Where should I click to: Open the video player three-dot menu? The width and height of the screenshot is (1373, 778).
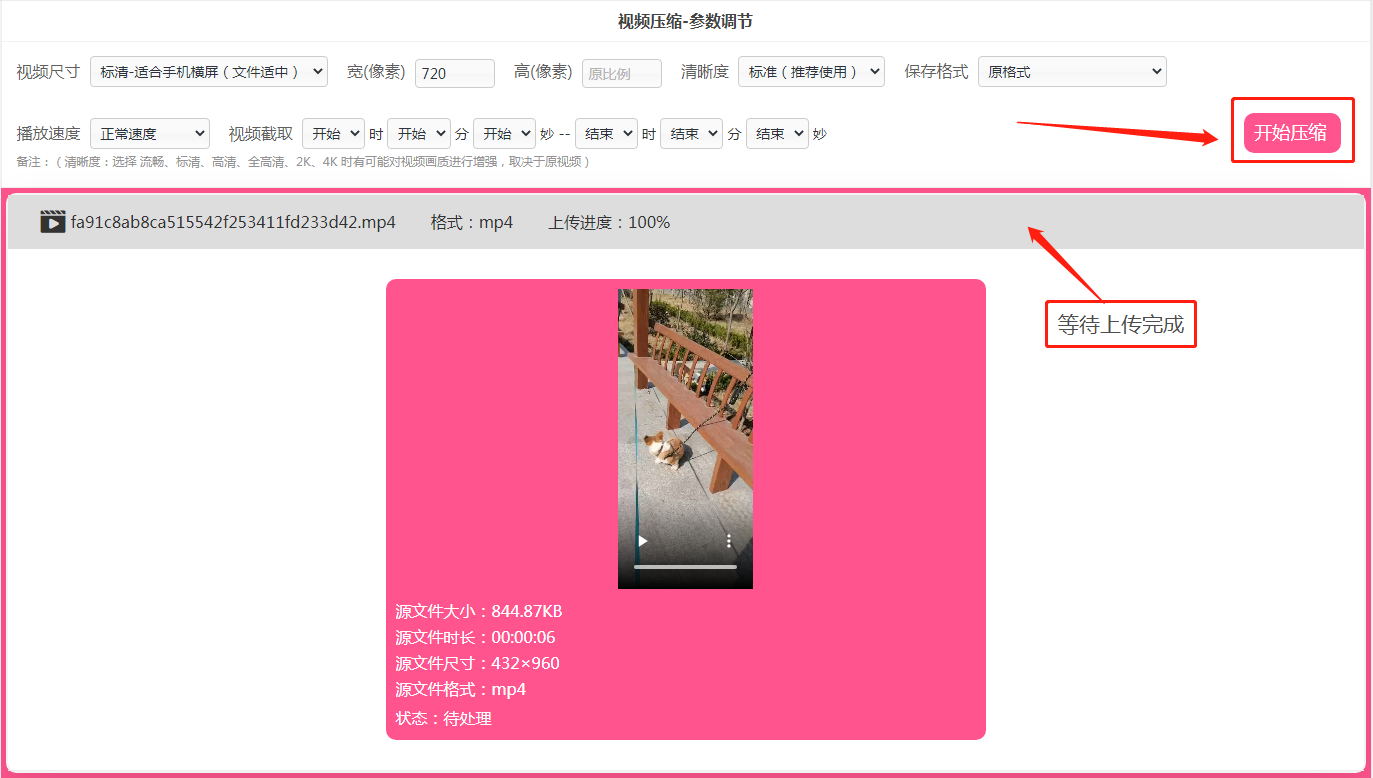point(729,541)
